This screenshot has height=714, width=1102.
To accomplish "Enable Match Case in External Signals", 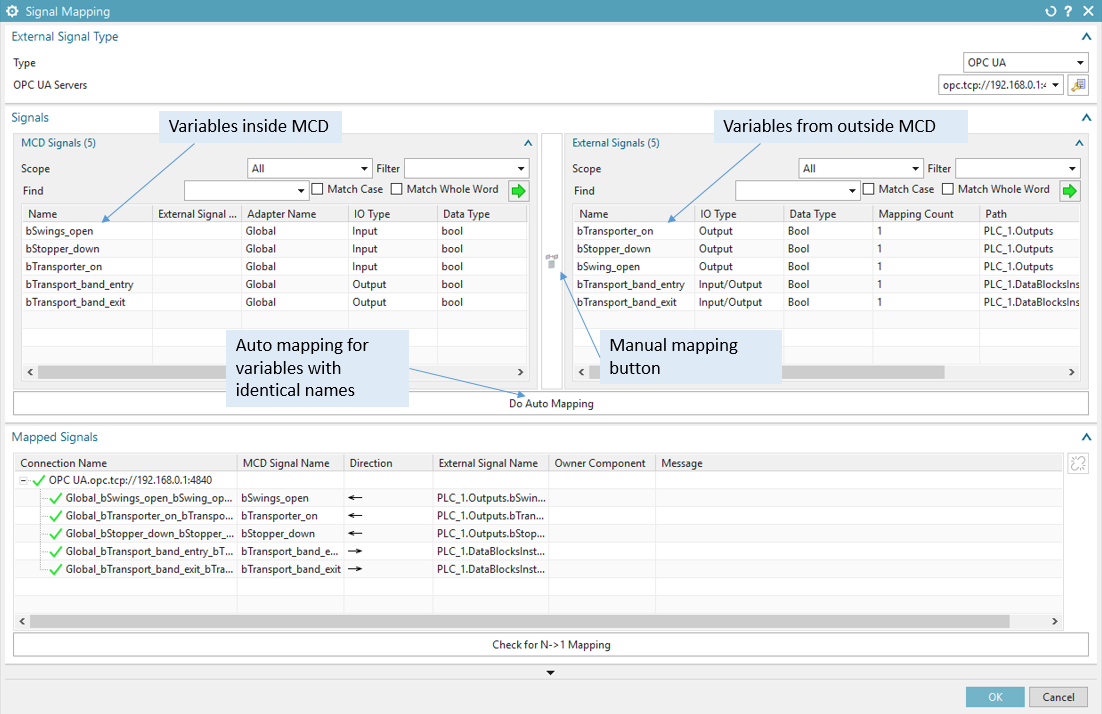I will coord(869,189).
